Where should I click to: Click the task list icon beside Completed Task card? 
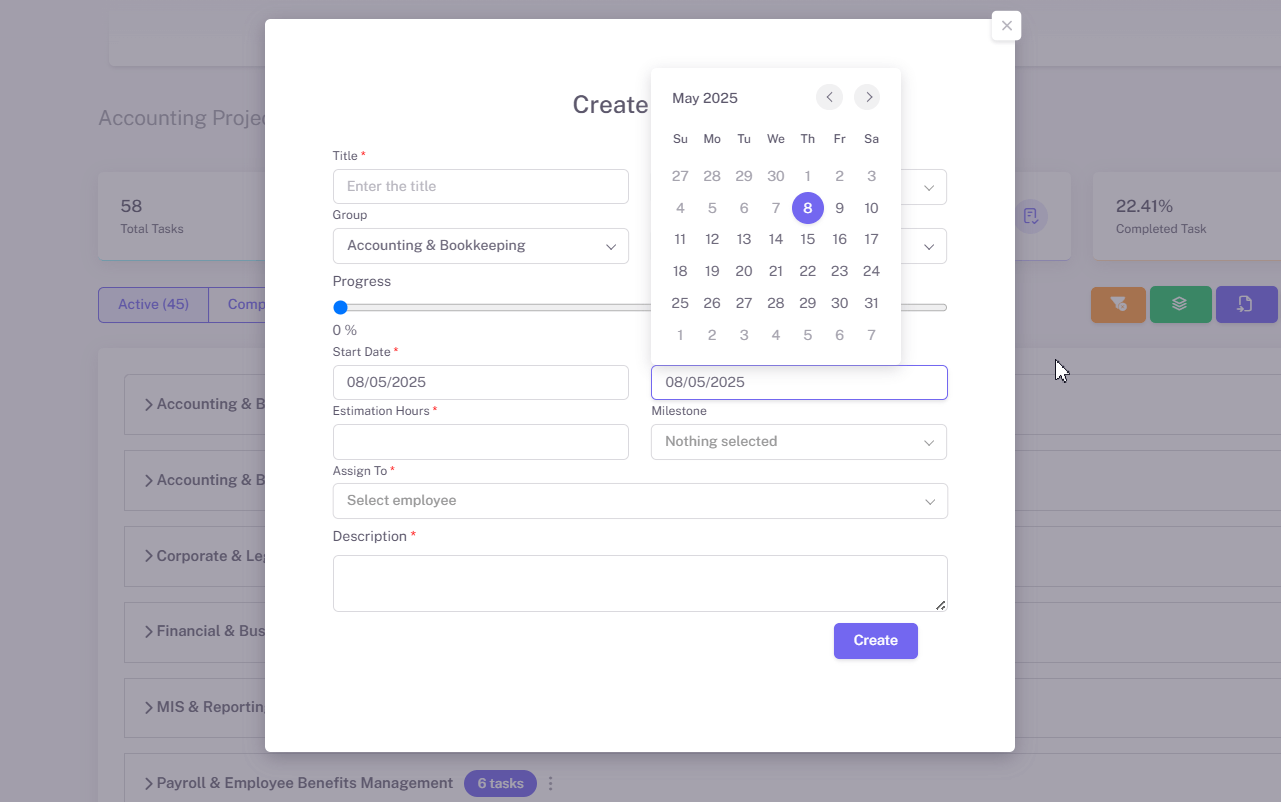point(1031,216)
